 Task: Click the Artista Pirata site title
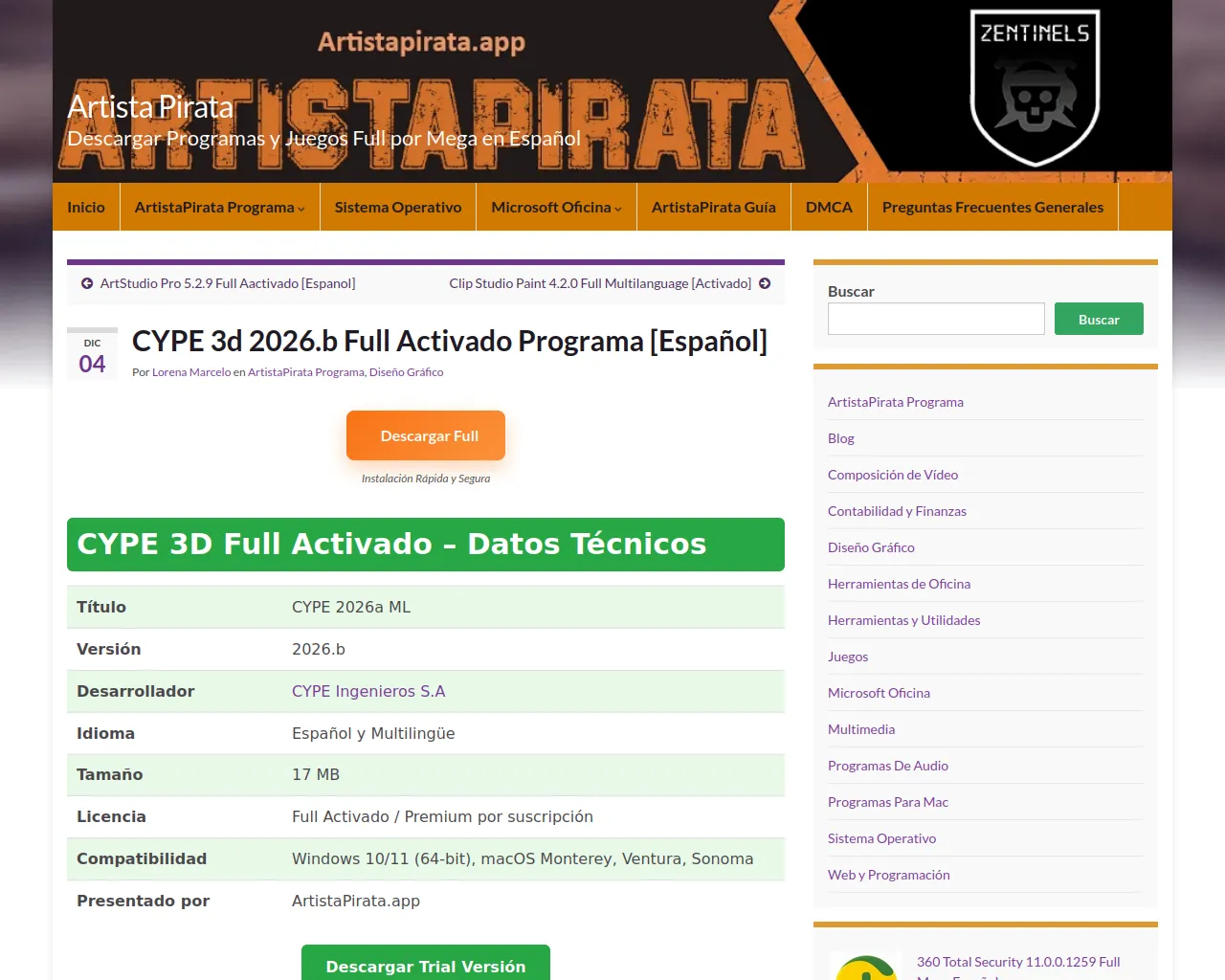(150, 107)
